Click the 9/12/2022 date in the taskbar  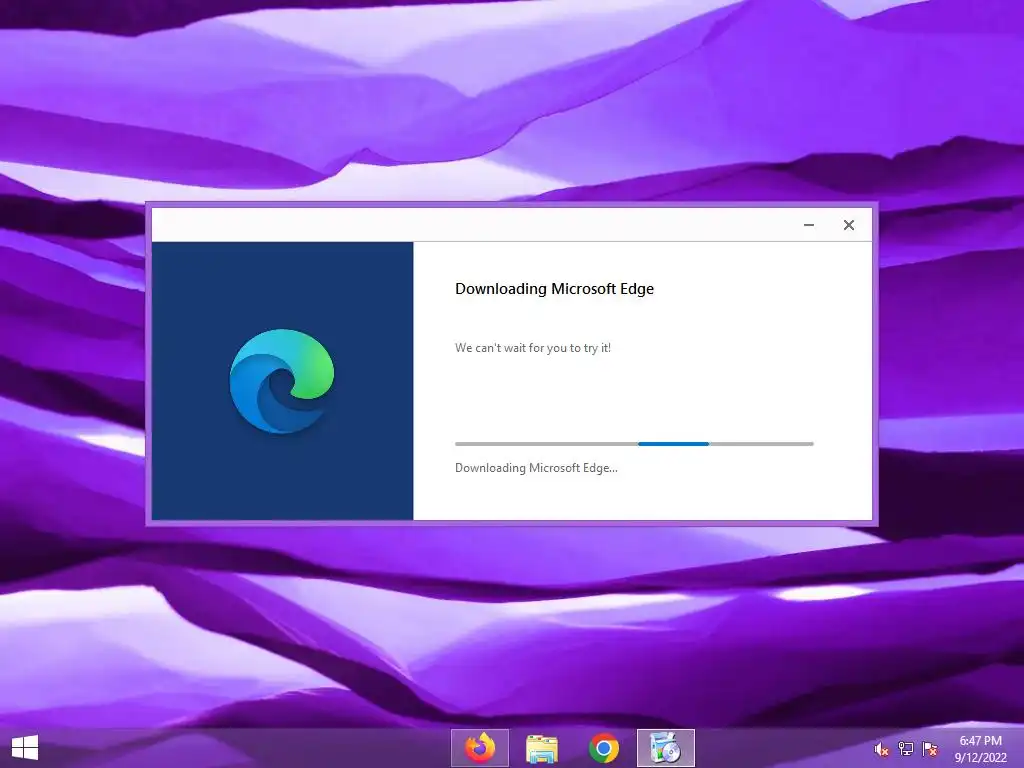[980, 758]
